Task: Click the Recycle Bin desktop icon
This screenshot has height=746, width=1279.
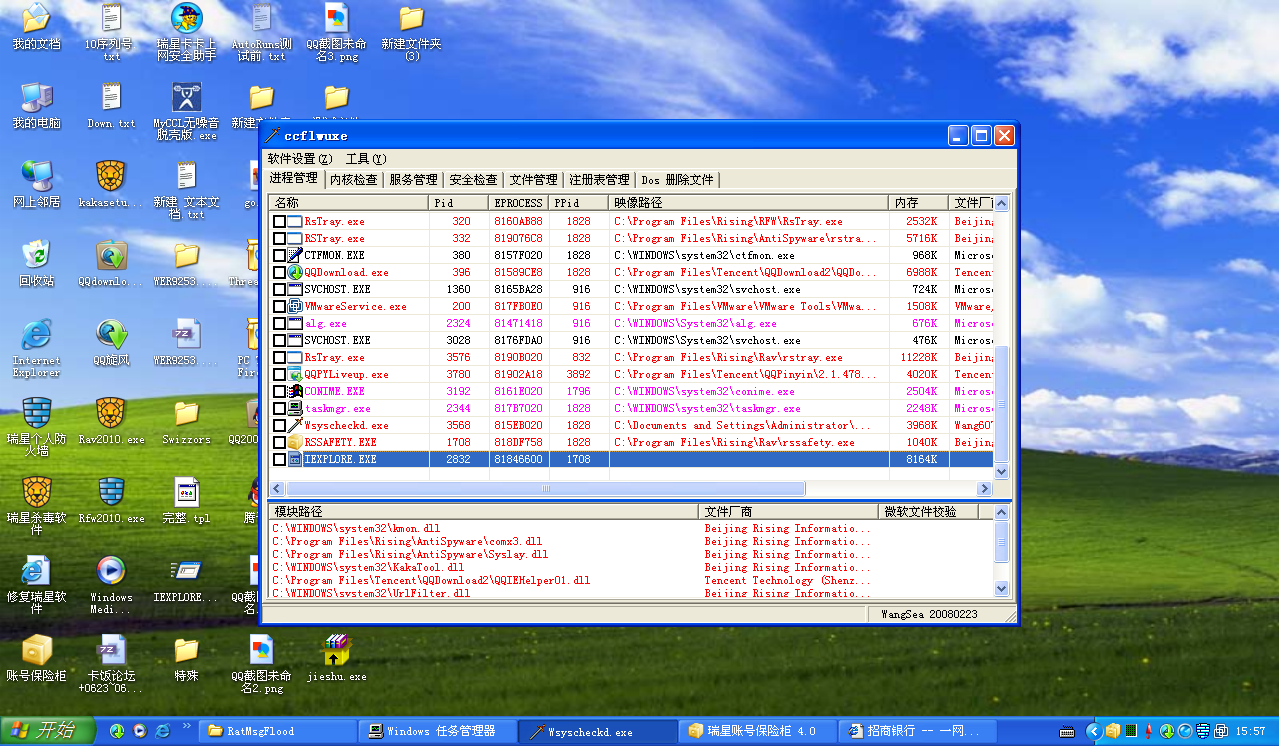Action: 36,255
